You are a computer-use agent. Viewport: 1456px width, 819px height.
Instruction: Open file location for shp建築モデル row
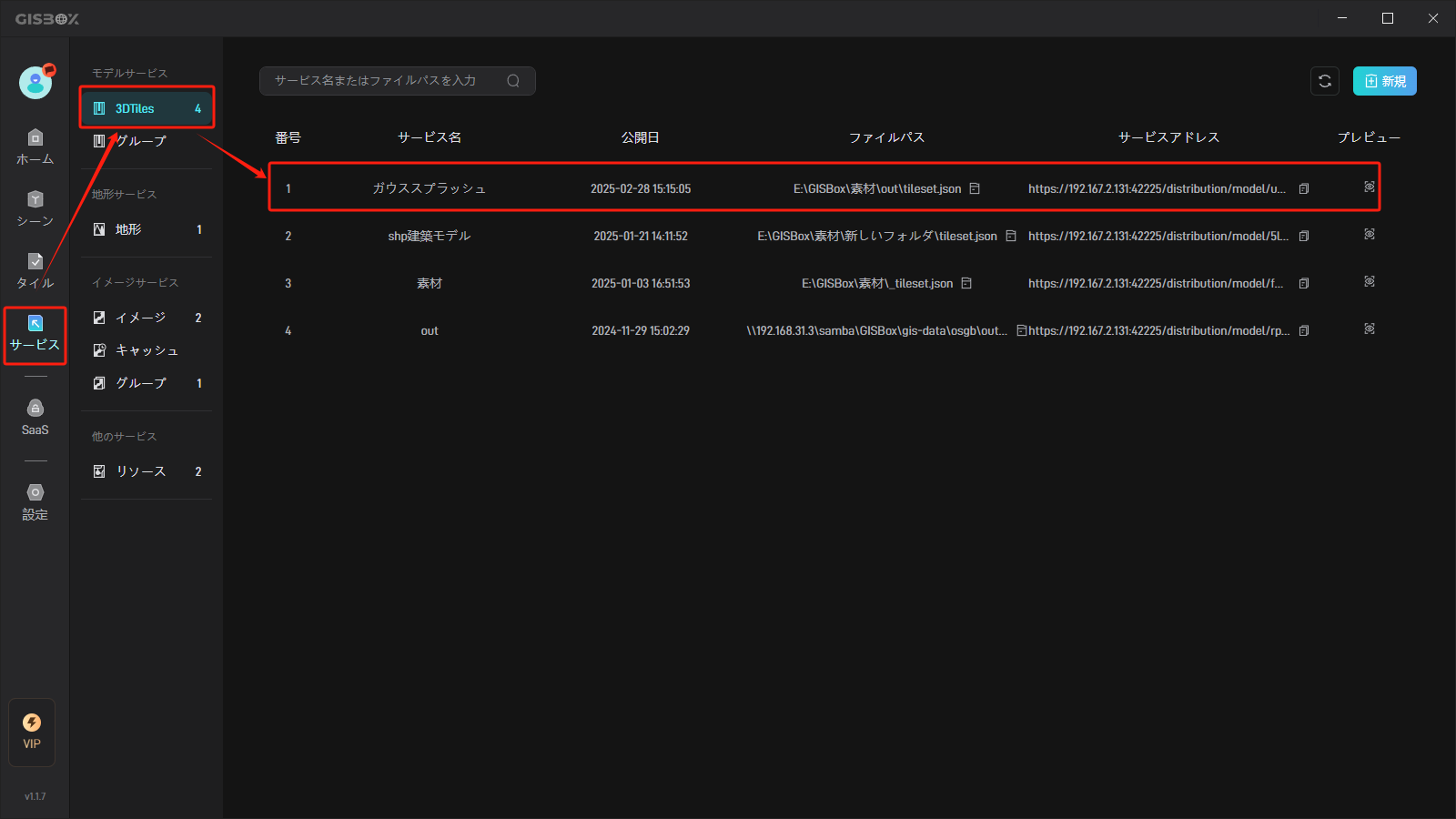[1010, 236]
